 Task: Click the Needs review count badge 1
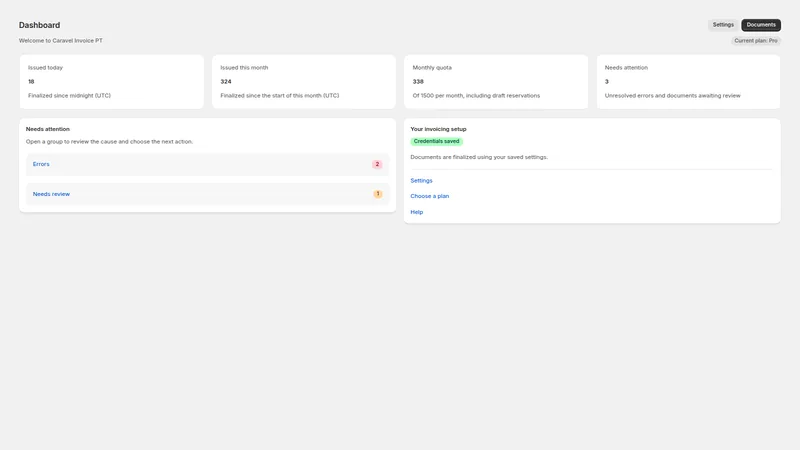pos(378,194)
